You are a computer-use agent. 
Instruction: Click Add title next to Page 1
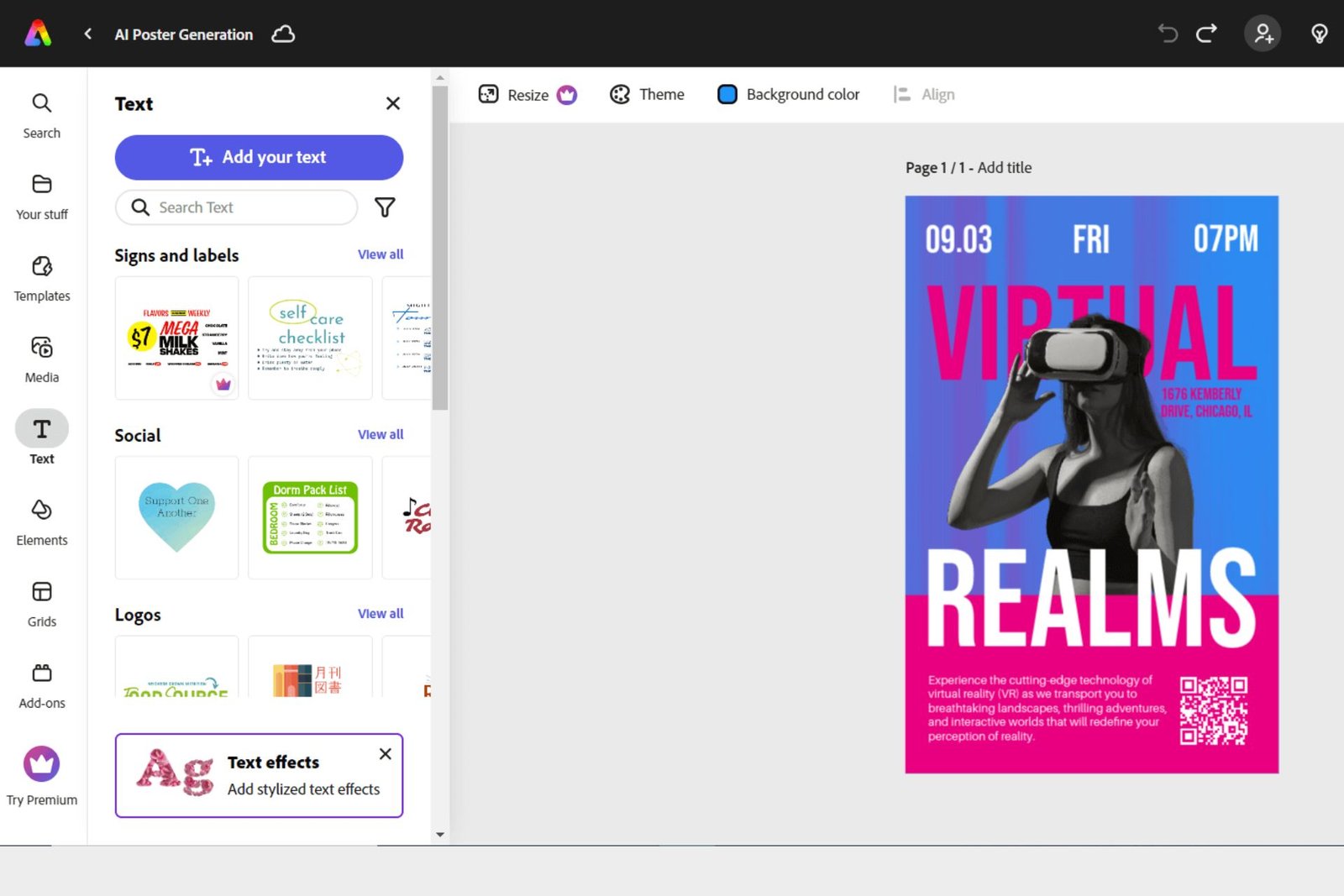1005,167
